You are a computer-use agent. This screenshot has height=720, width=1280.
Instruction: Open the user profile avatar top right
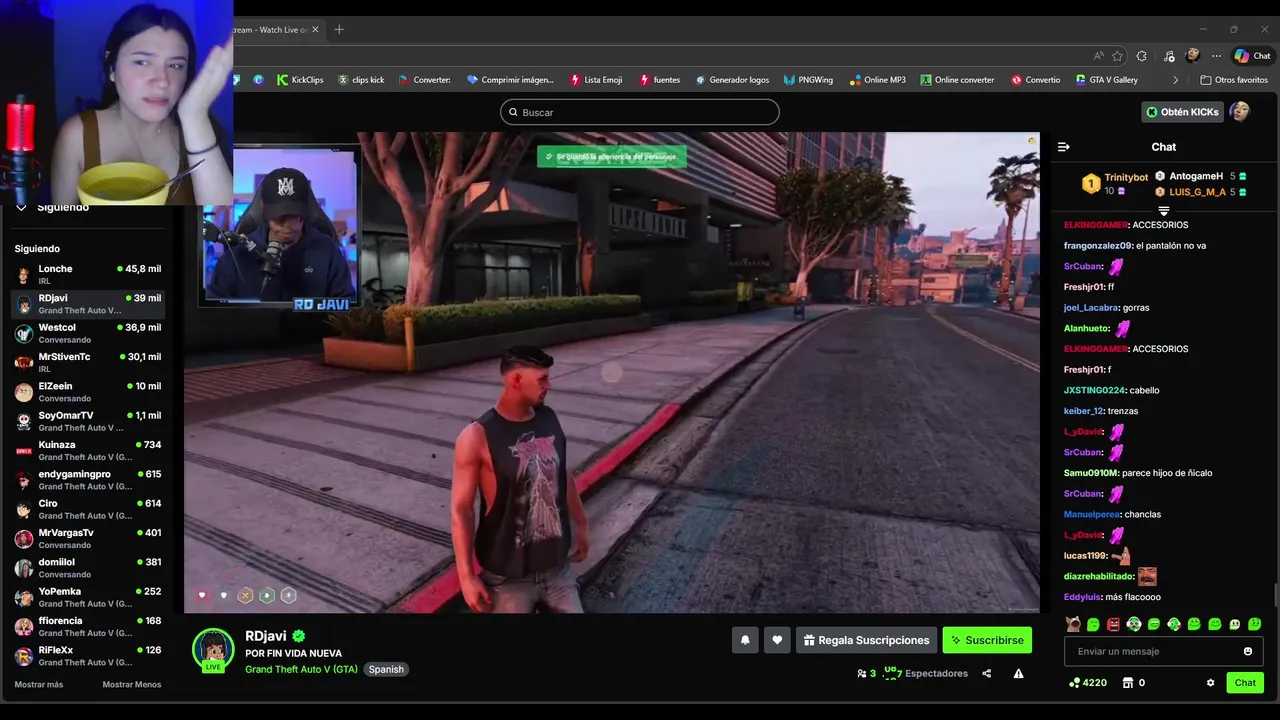(1240, 112)
